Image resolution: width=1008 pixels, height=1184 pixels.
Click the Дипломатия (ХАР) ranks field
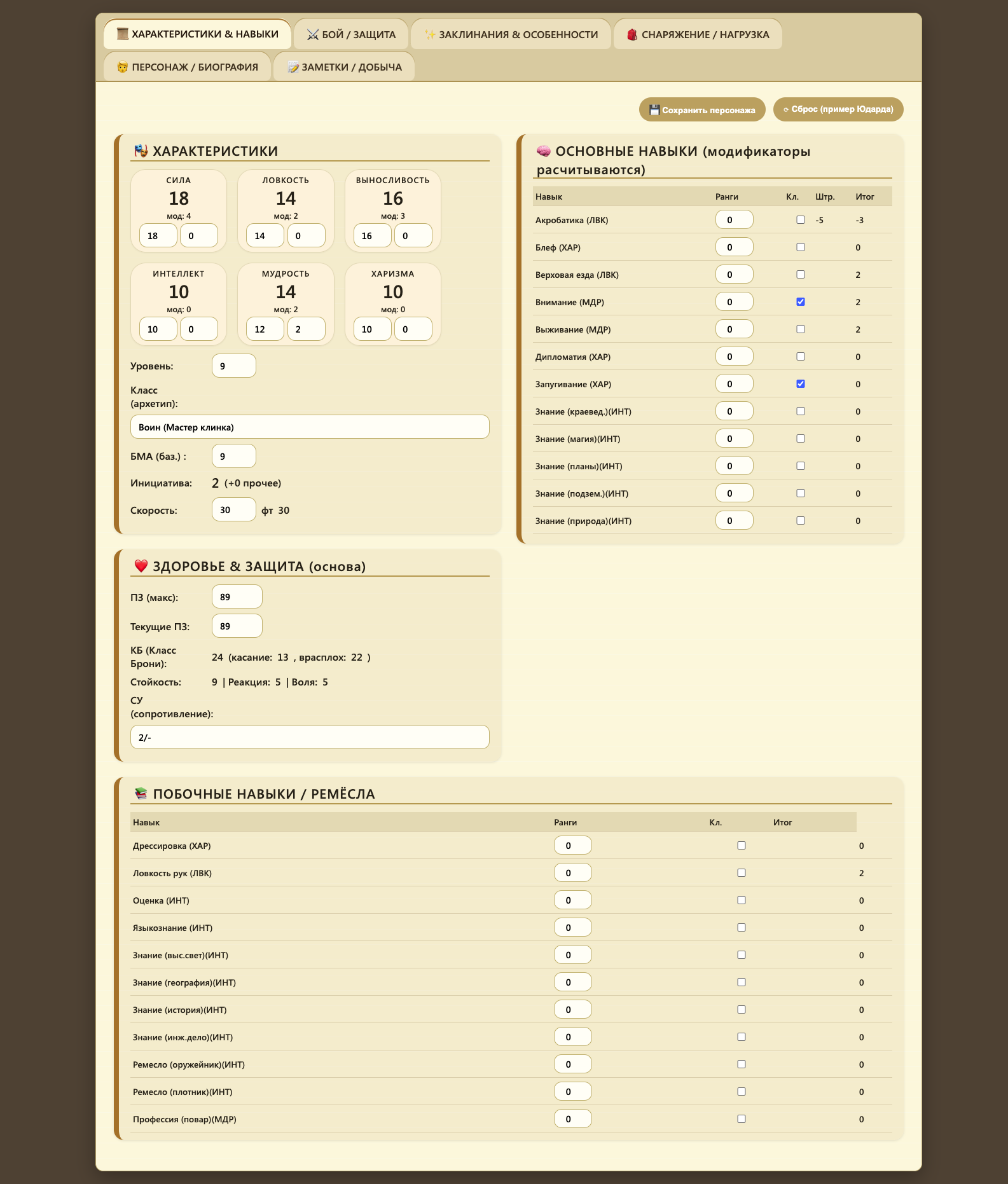[x=735, y=356]
